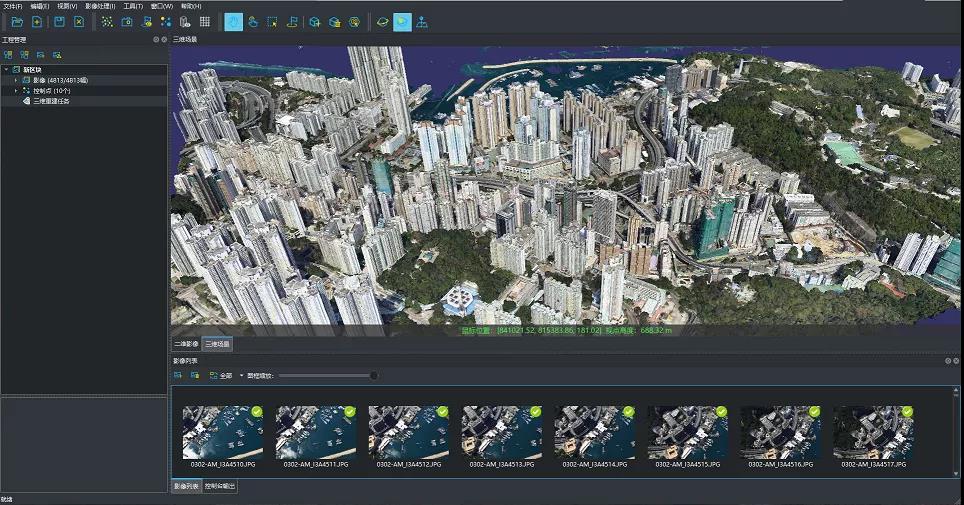Screen dimensions: 964x505
Task: Click the grid icon in the toolbar
Action: [x=205, y=21]
